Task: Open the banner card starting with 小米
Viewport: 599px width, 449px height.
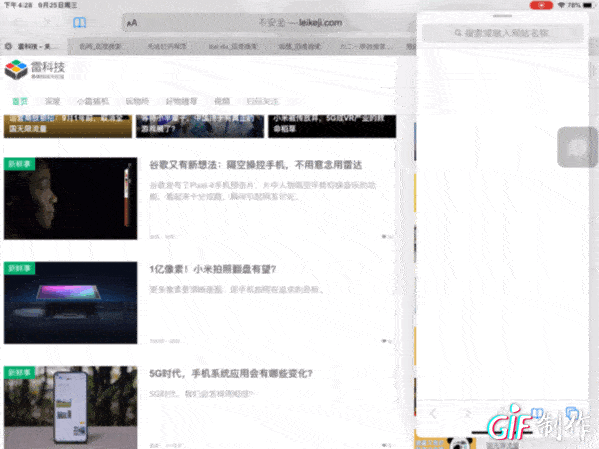Action: [332, 126]
